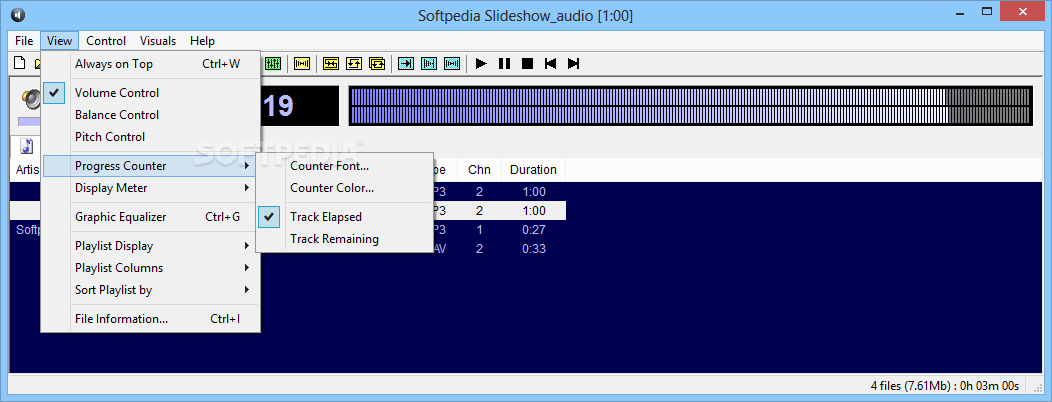Click the black progress counter display showing 19

[299, 106]
